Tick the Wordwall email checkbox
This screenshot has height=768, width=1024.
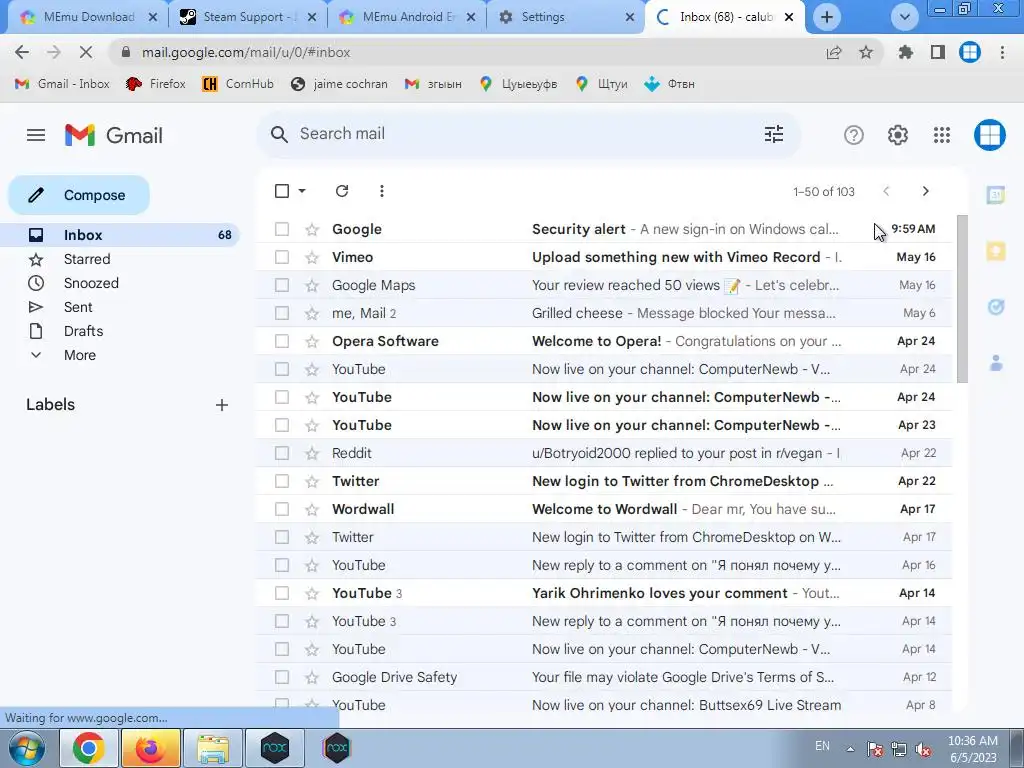point(281,509)
